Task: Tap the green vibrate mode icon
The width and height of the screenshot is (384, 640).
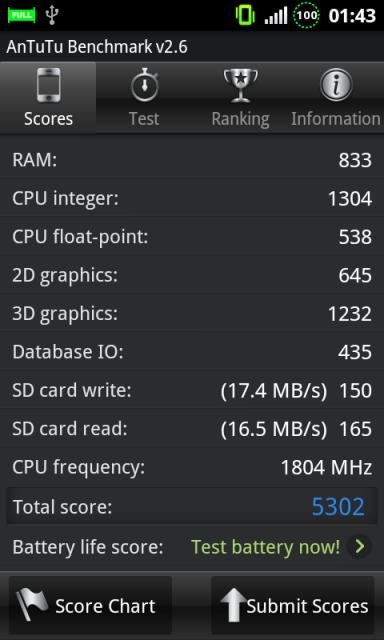Action: click(x=245, y=16)
